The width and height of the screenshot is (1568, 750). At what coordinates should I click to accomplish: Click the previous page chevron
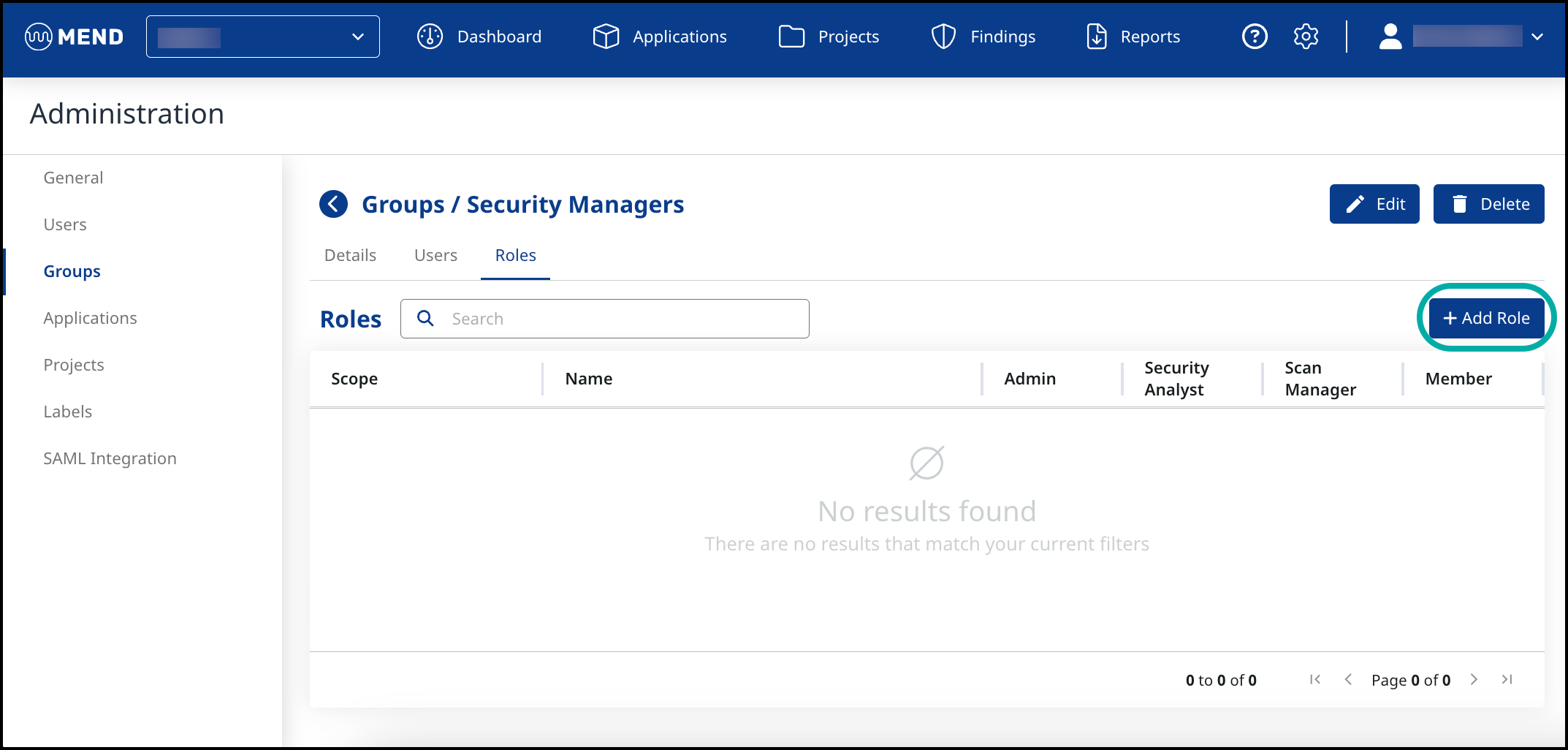pos(1348,679)
